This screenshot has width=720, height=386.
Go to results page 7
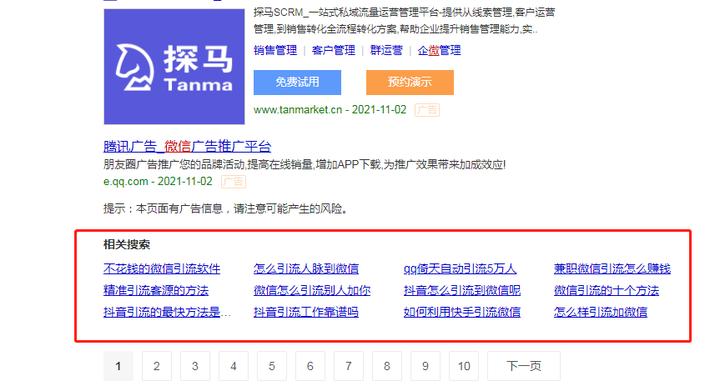[x=349, y=366]
